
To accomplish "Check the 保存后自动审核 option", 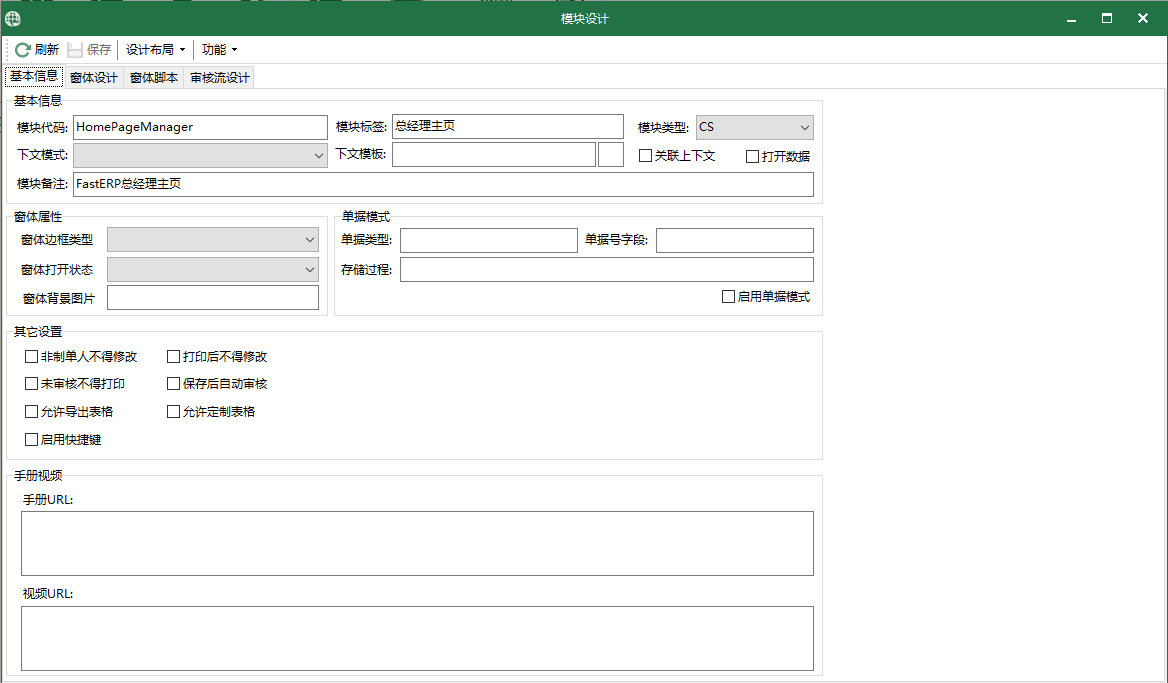I will [174, 384].
